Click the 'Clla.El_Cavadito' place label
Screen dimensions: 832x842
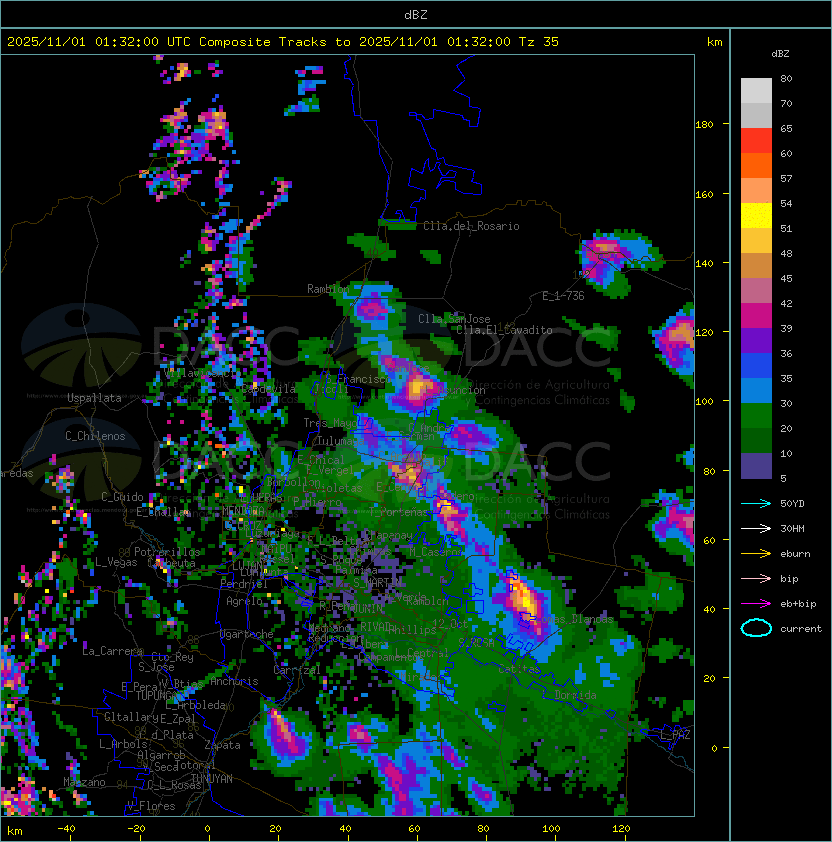point(504,330)
